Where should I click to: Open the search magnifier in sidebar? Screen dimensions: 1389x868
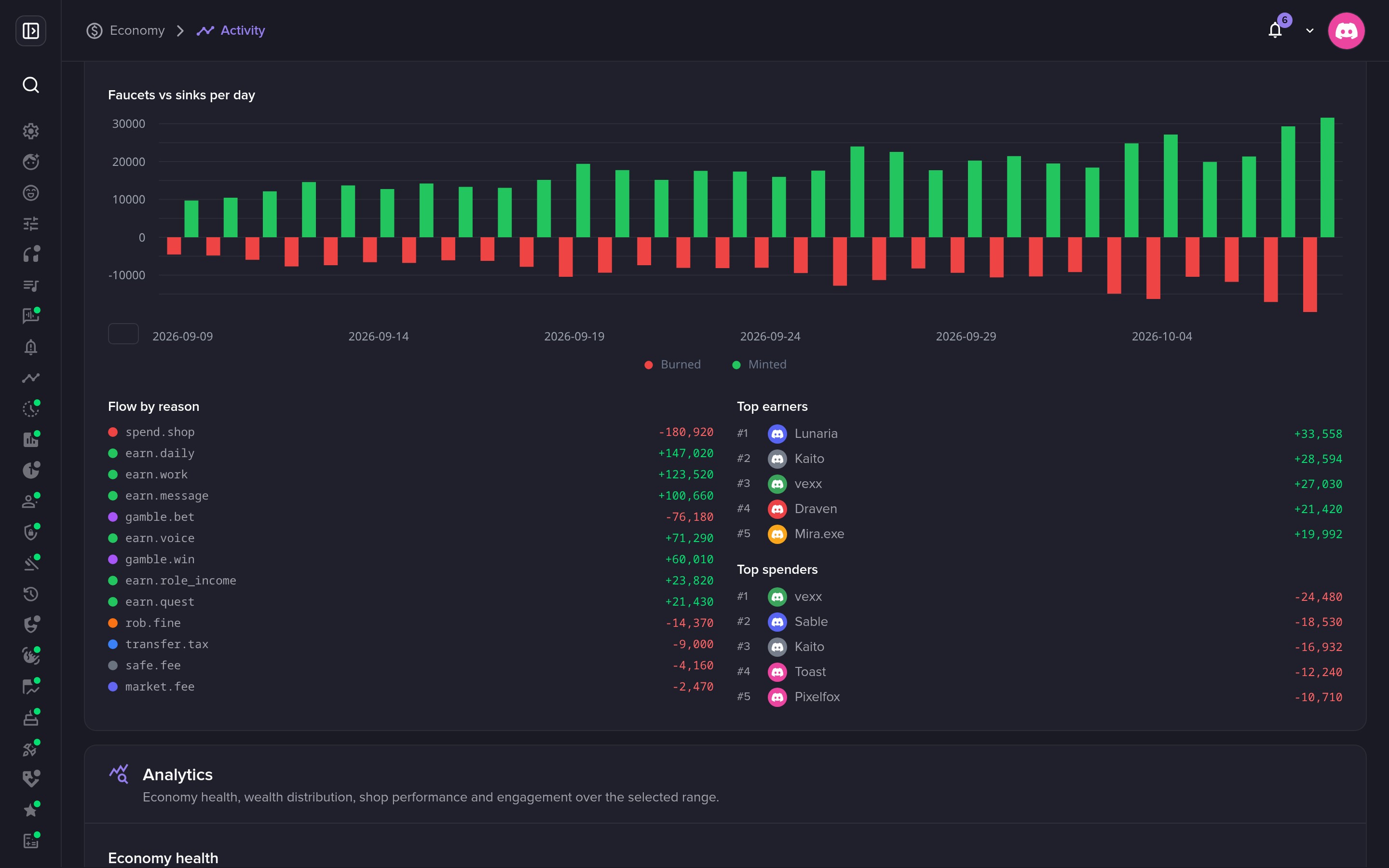[x=30, y=85]
